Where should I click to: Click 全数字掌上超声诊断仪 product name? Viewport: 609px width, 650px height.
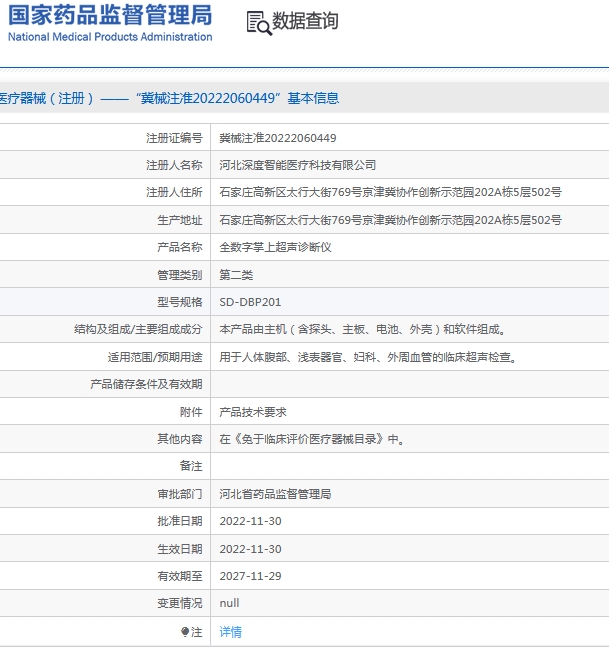[275, 247]
